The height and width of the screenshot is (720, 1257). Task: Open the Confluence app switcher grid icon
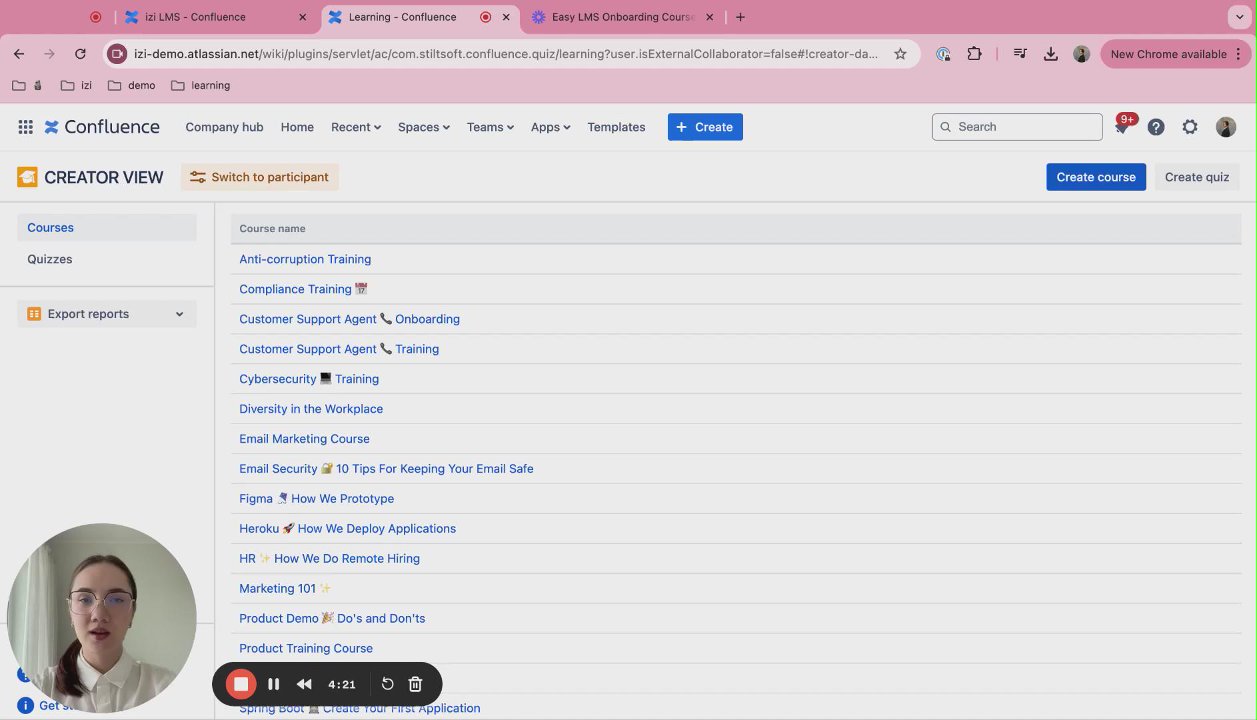[x=25, y=127]
